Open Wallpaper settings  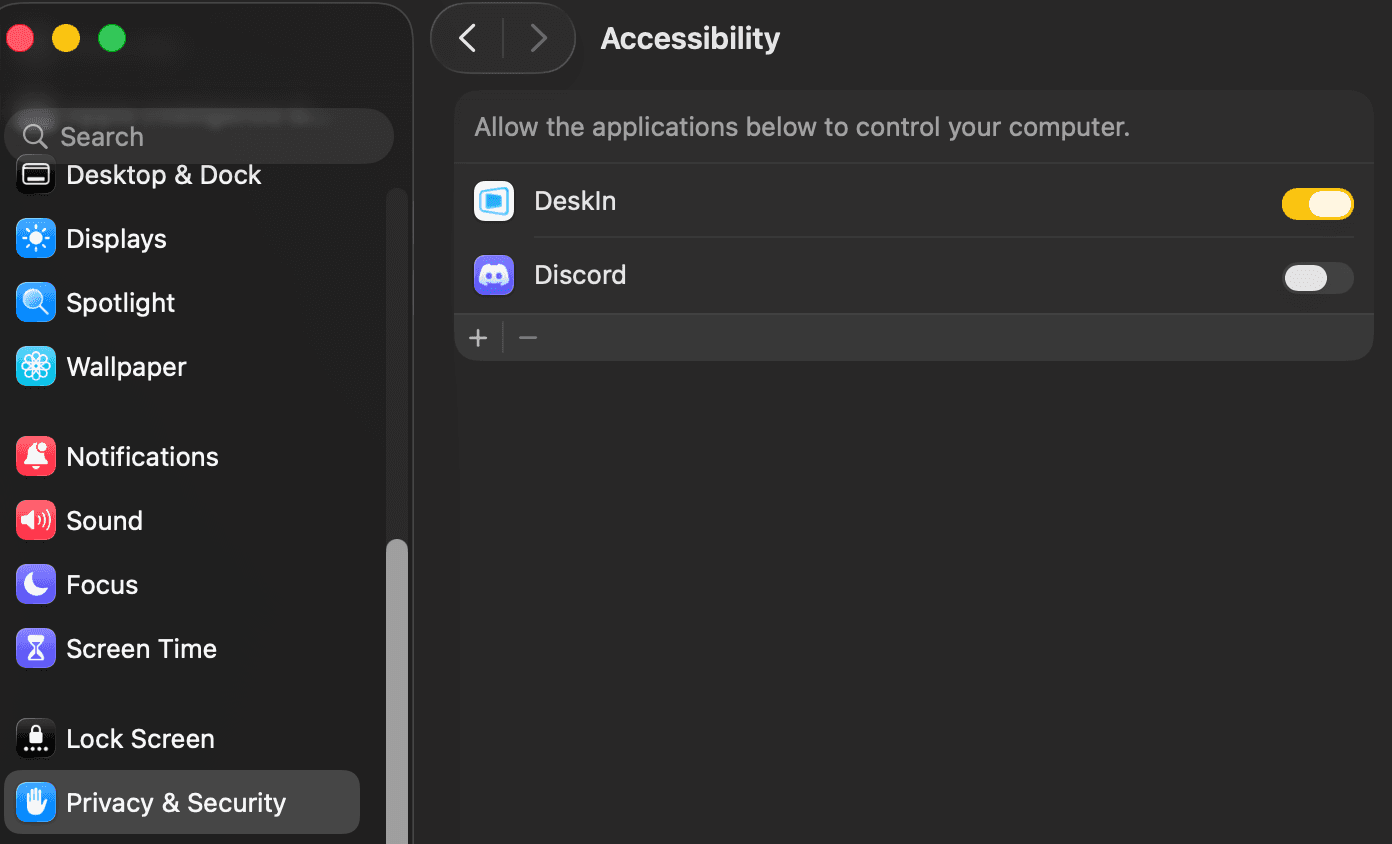(x=125, y=367)
